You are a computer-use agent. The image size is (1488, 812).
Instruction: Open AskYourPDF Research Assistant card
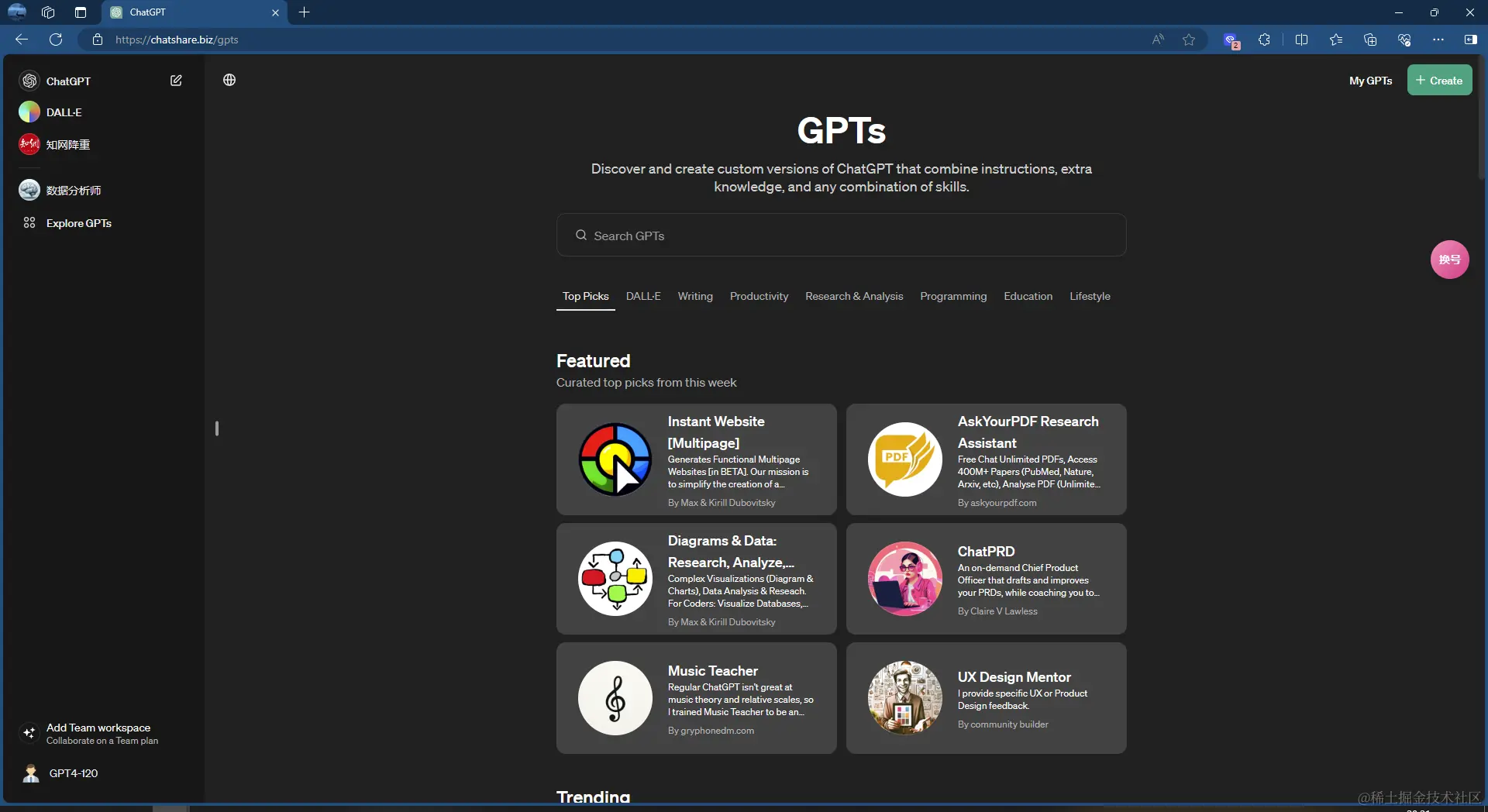pyautogui.click(x=986, y=459)
